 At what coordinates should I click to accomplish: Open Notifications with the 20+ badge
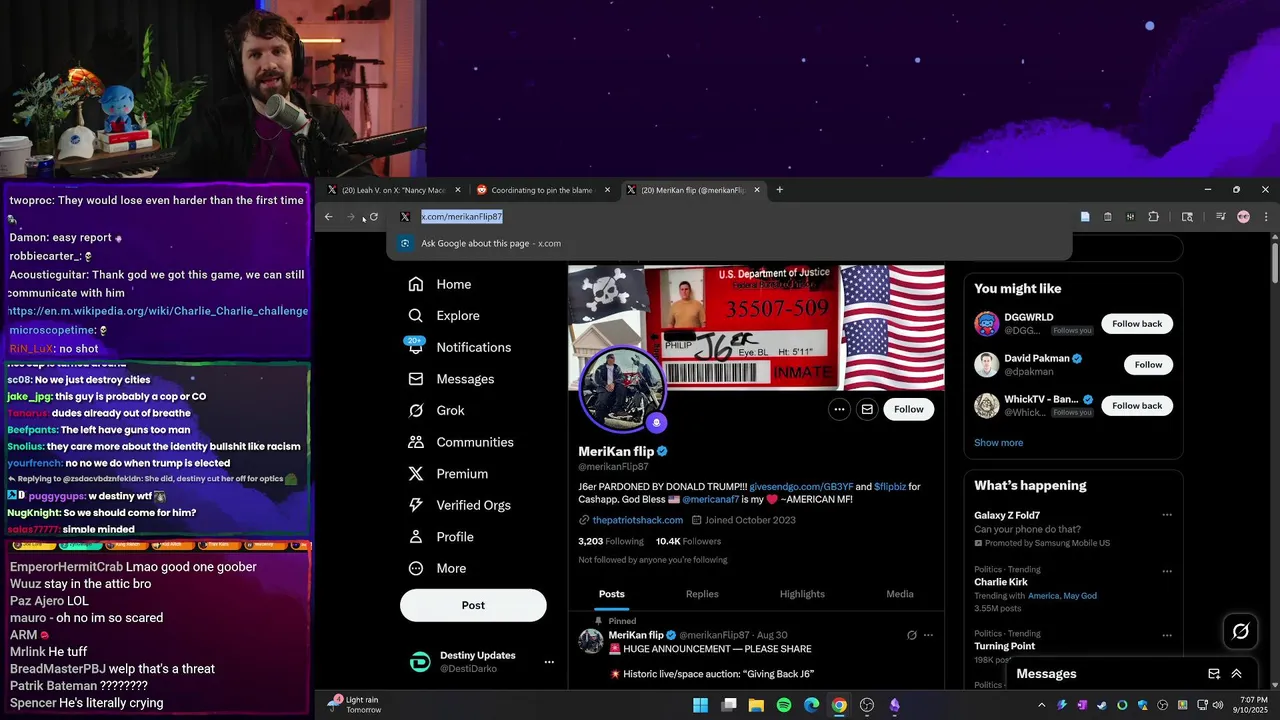click(460, 347)
